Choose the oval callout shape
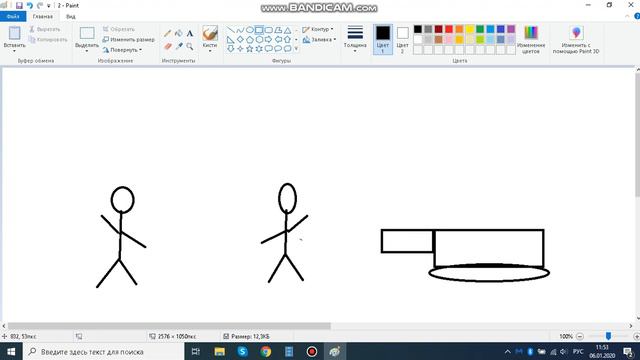The image size is (640, 360). pyautogui.click(x=278, y=49)
